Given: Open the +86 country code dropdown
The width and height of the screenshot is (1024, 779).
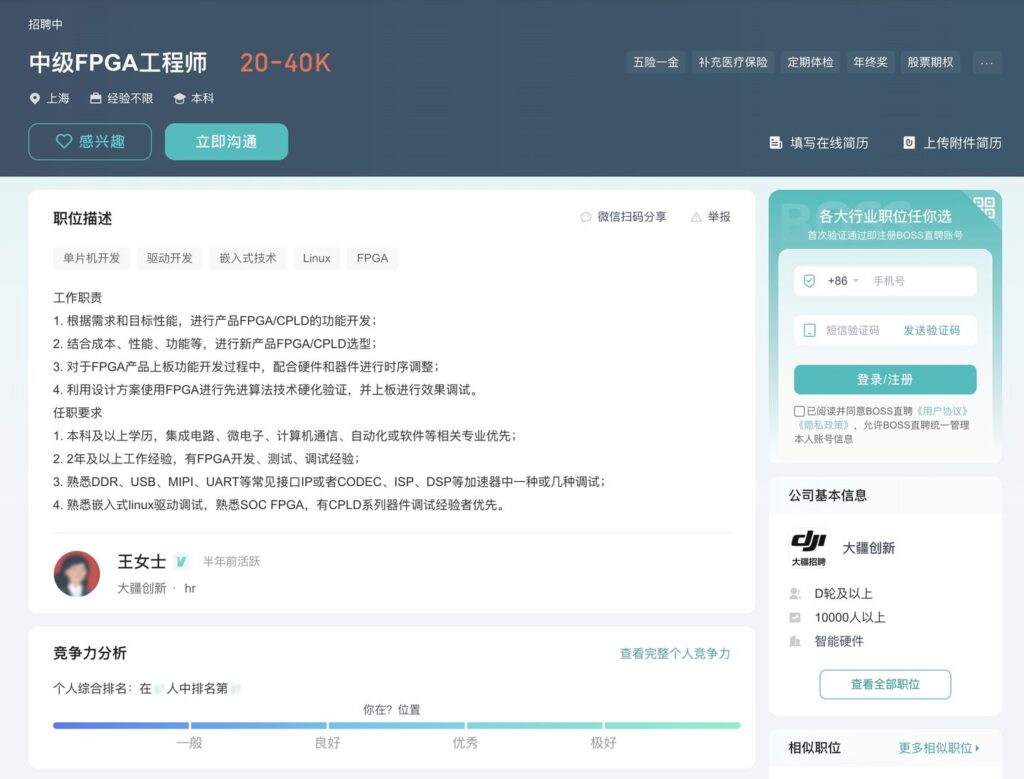Looking at the screenshot, I should click(x=843, y=281).
